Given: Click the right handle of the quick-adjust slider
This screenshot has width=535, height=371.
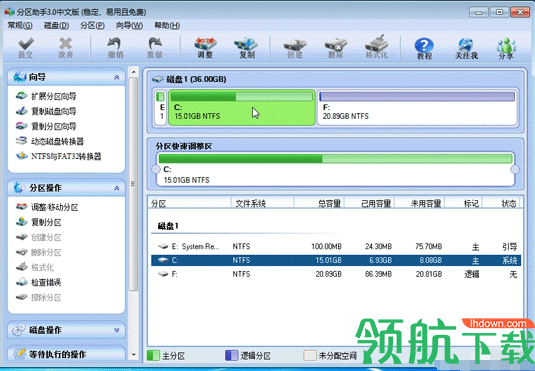Looking at the screenshot, I should pyautogui.click(x=515, y=169).
